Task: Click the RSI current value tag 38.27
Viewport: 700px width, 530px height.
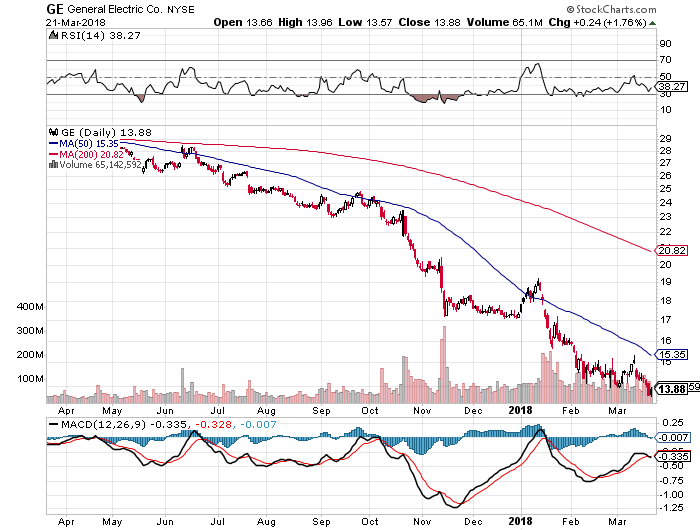Action: coord(671,86)
